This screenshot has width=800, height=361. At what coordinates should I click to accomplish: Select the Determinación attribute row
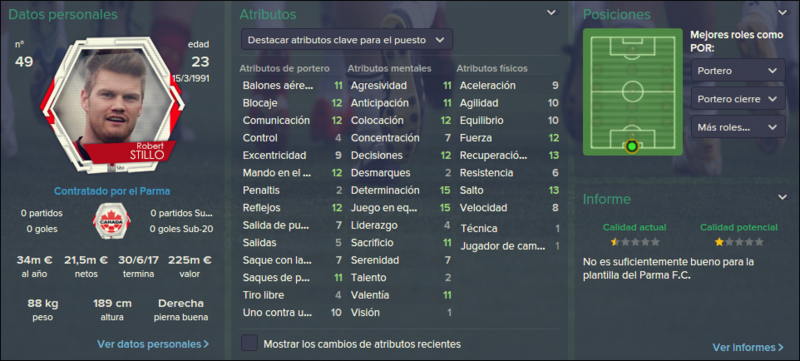(x=401, y=190)
